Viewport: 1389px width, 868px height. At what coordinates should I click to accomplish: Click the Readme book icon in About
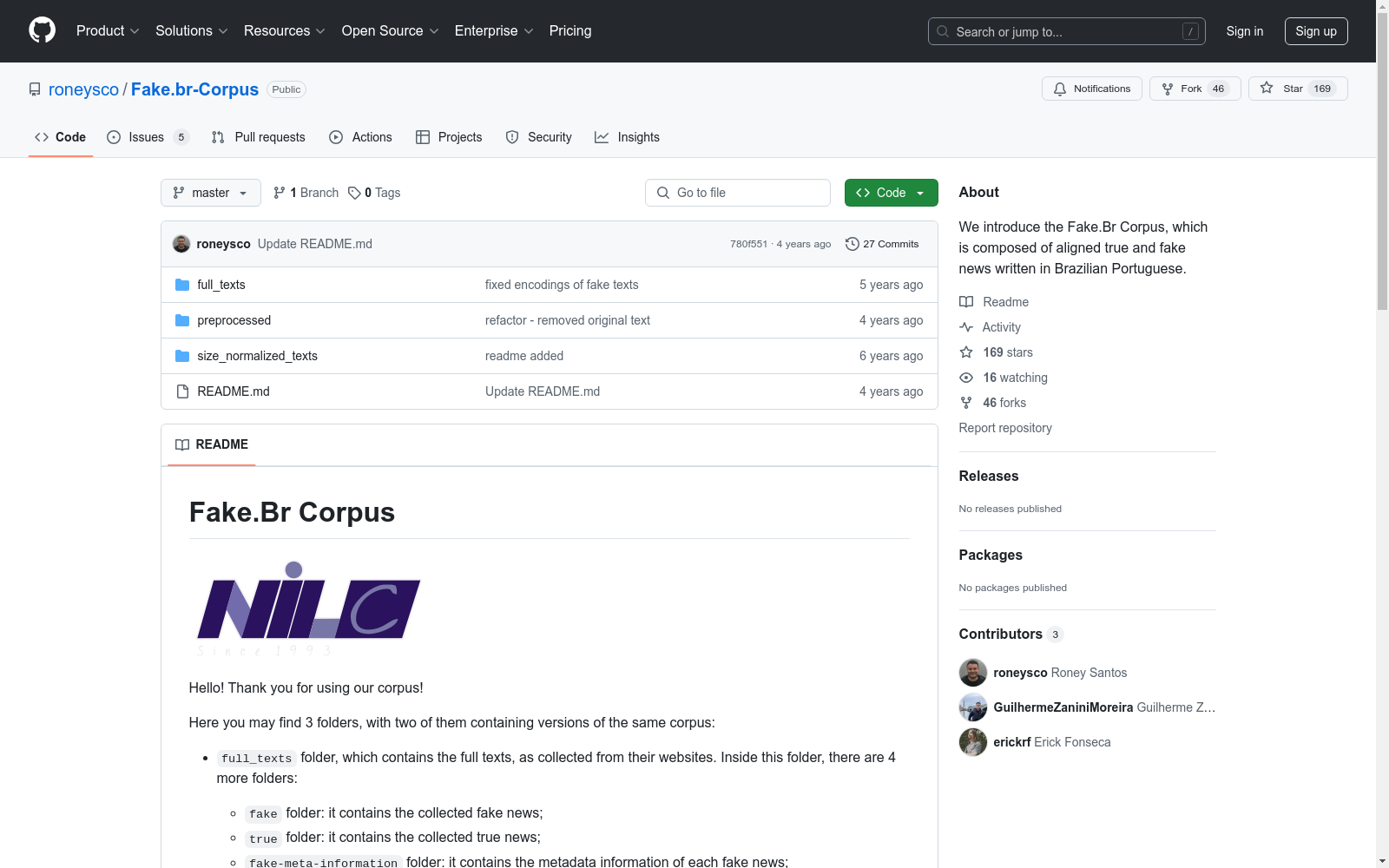pyautogui.click(x=966, y=302)
